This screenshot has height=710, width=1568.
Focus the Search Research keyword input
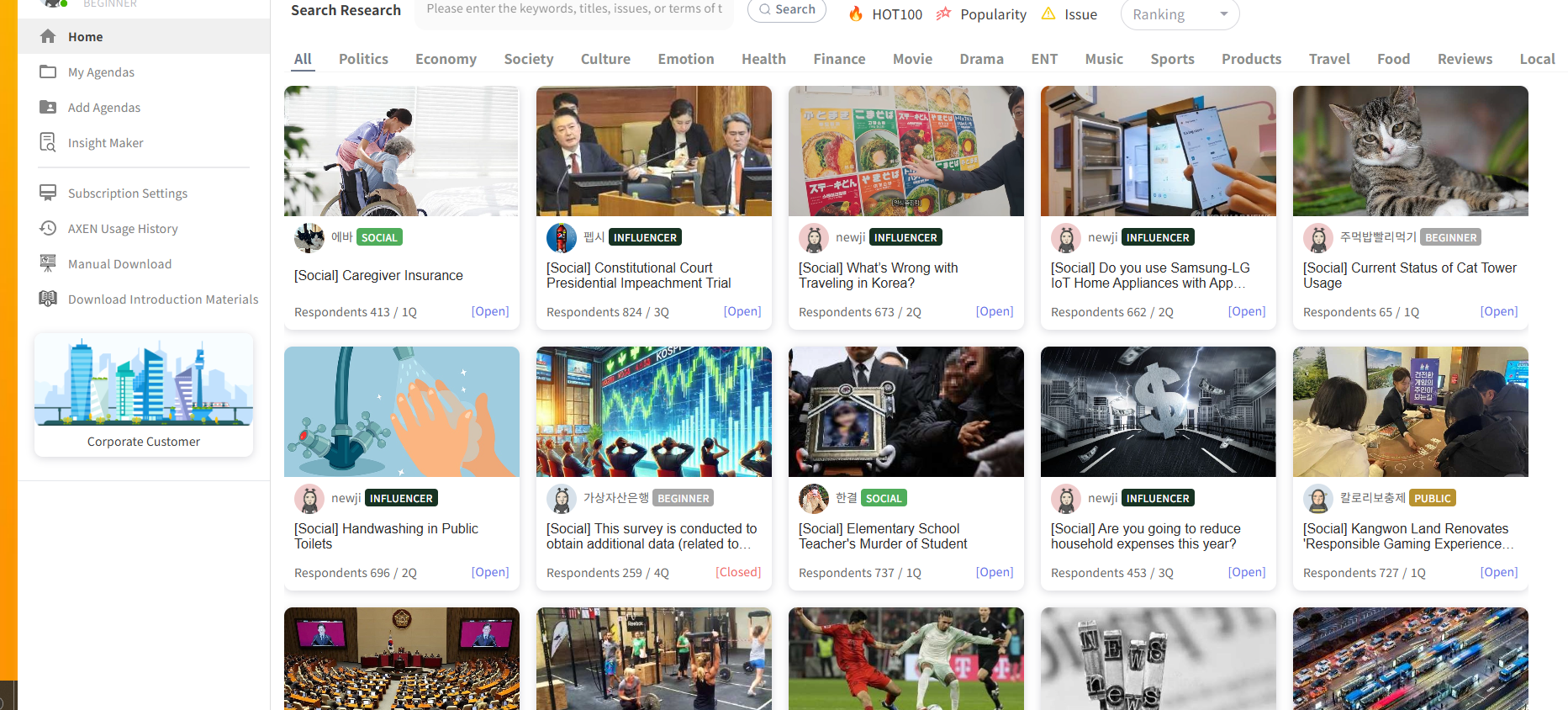click(574, 10)
